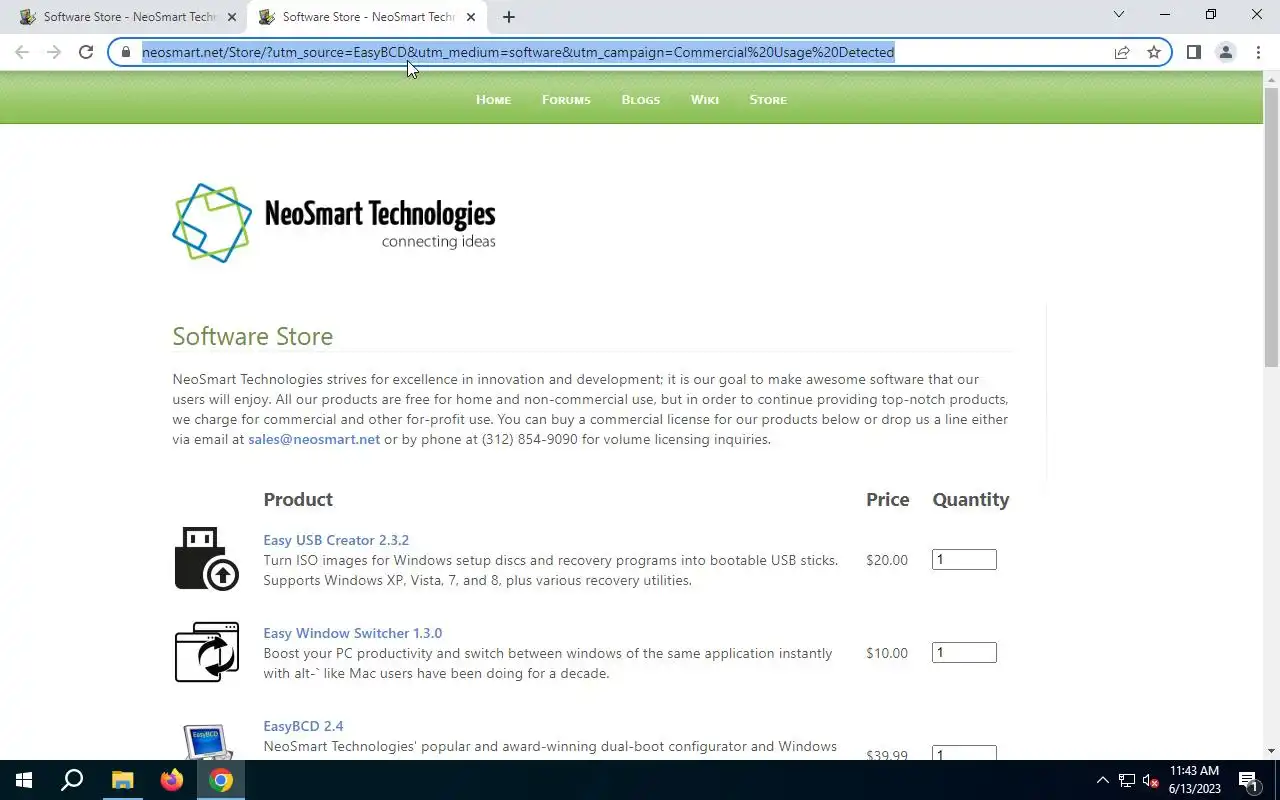
Task: Close the first Software Store tab
Action: 232,17
